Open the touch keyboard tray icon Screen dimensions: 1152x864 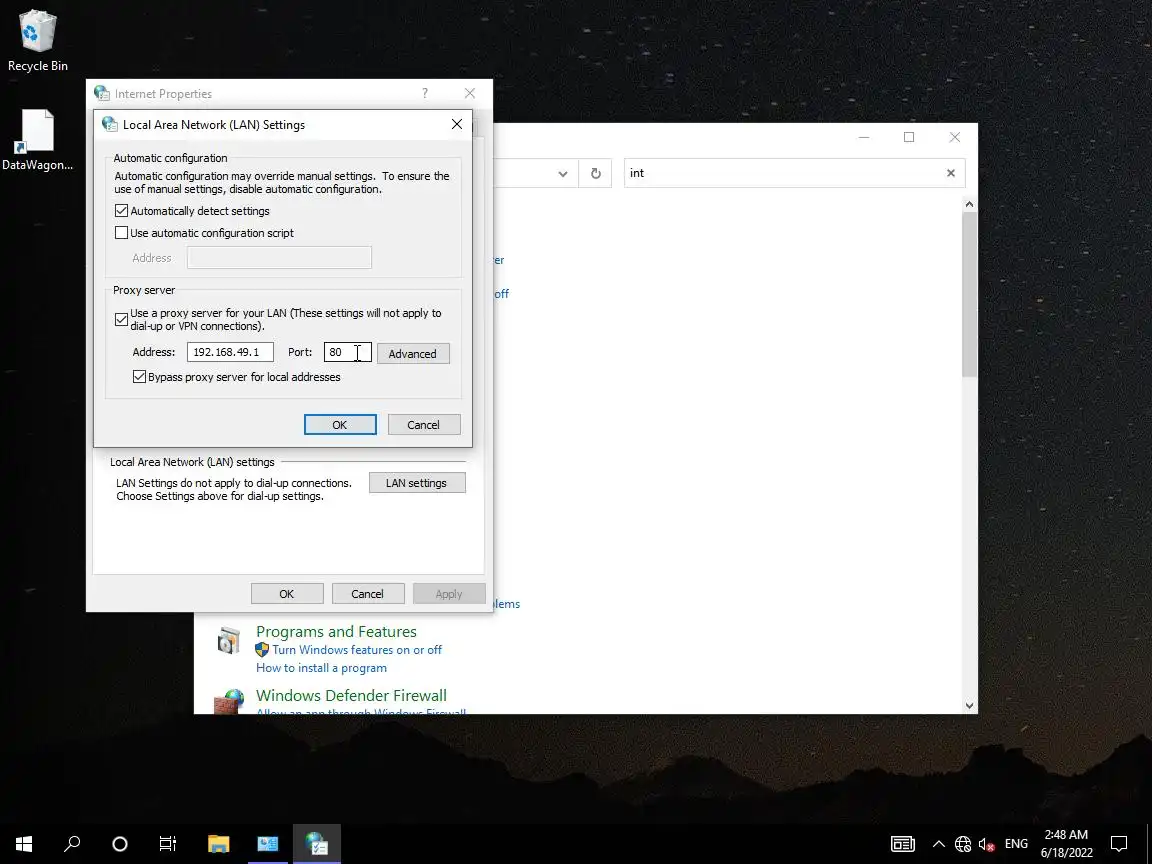coord(903,844)
